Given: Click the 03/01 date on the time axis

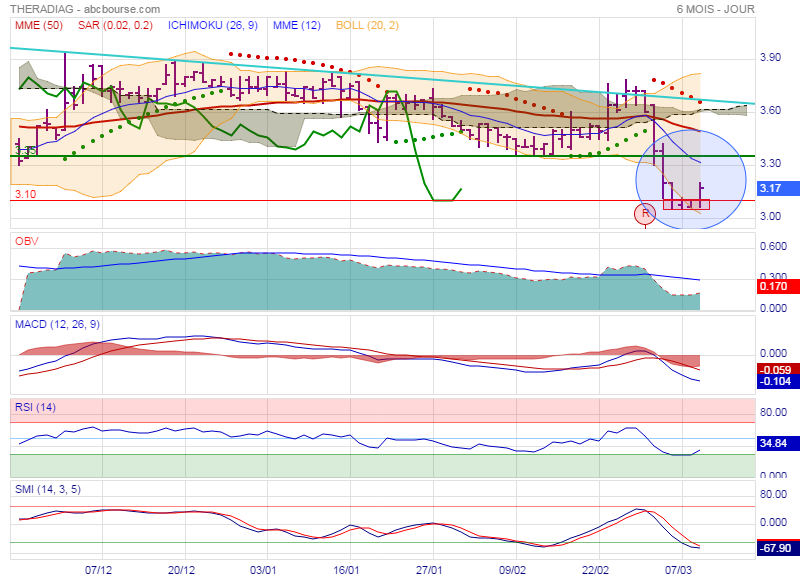Looking at the screenshot, I should click(263, 570).
